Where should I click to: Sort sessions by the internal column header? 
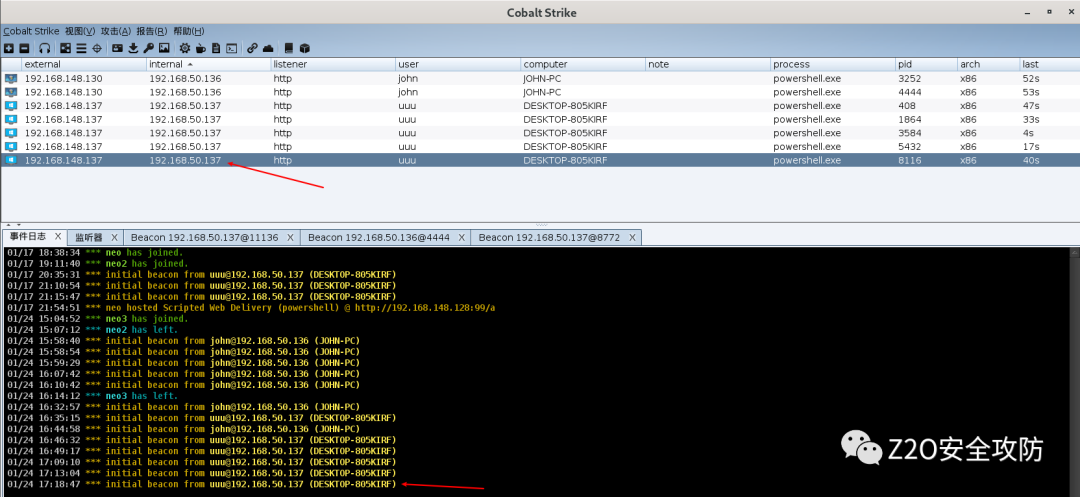click(x=209, y=64)
